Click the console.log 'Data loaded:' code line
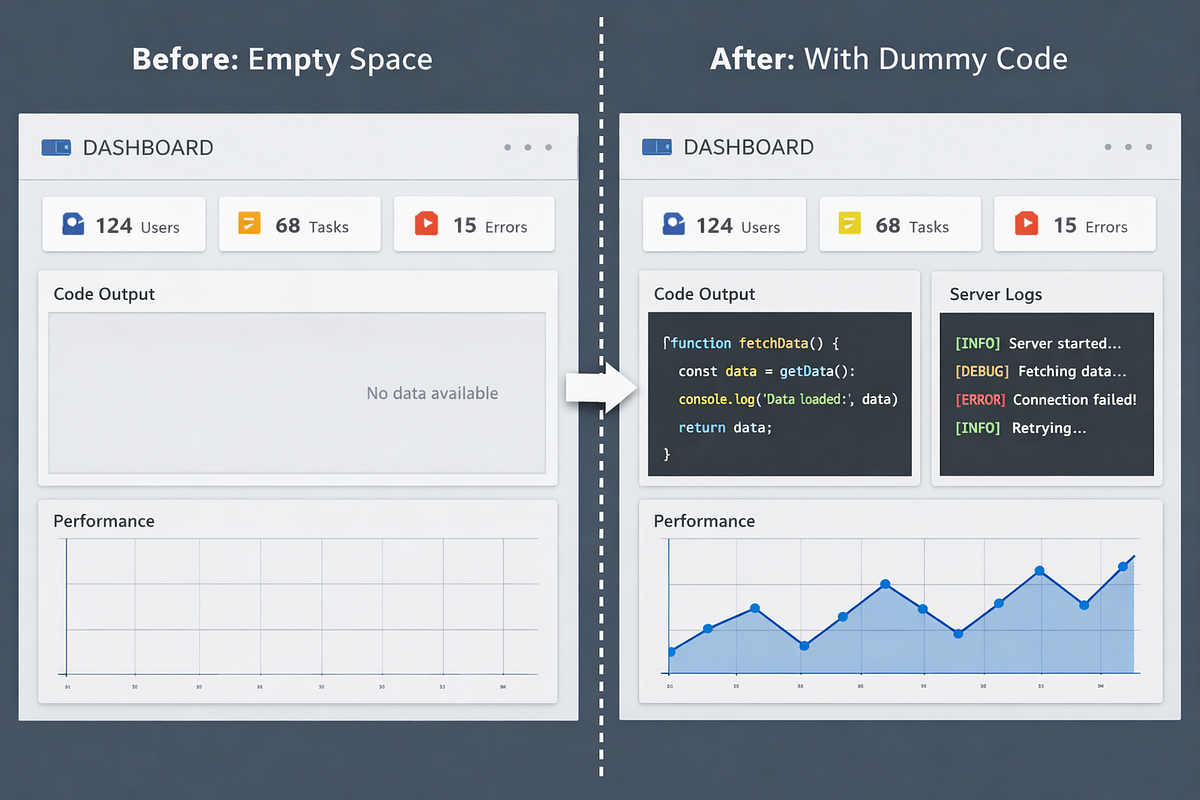Screen dimensions: 1200x800 (788, 399)
